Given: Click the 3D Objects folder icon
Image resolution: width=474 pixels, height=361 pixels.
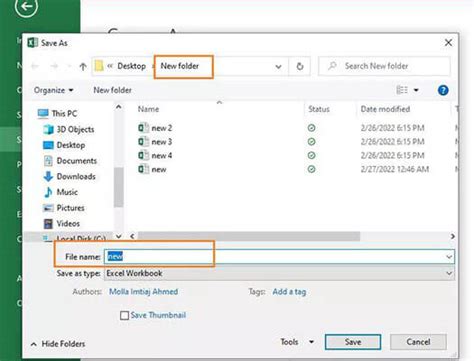Looking at the screenshot, I should click(x=48, y=129).
